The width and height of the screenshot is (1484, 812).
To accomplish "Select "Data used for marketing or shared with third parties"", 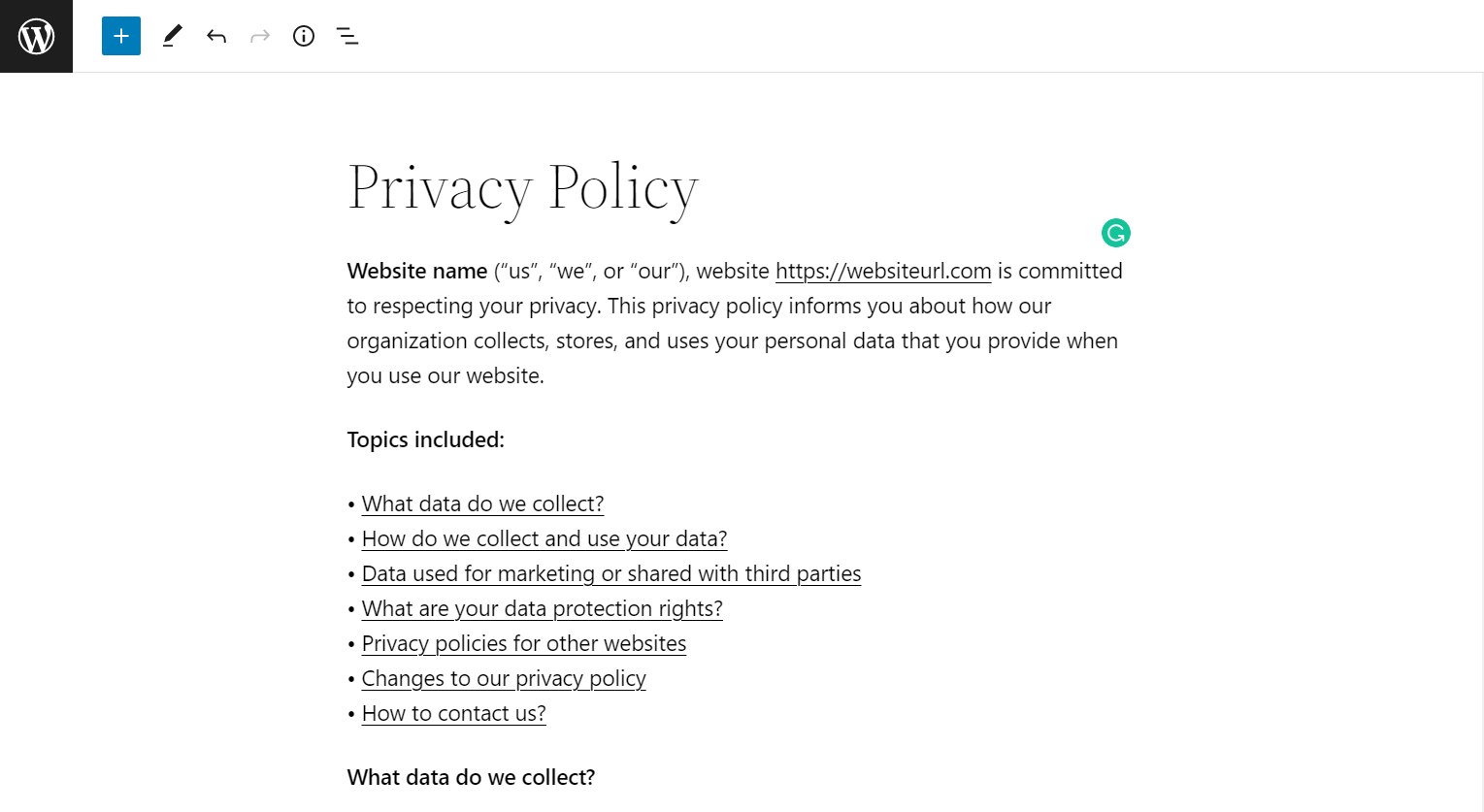I will [610, 573].
